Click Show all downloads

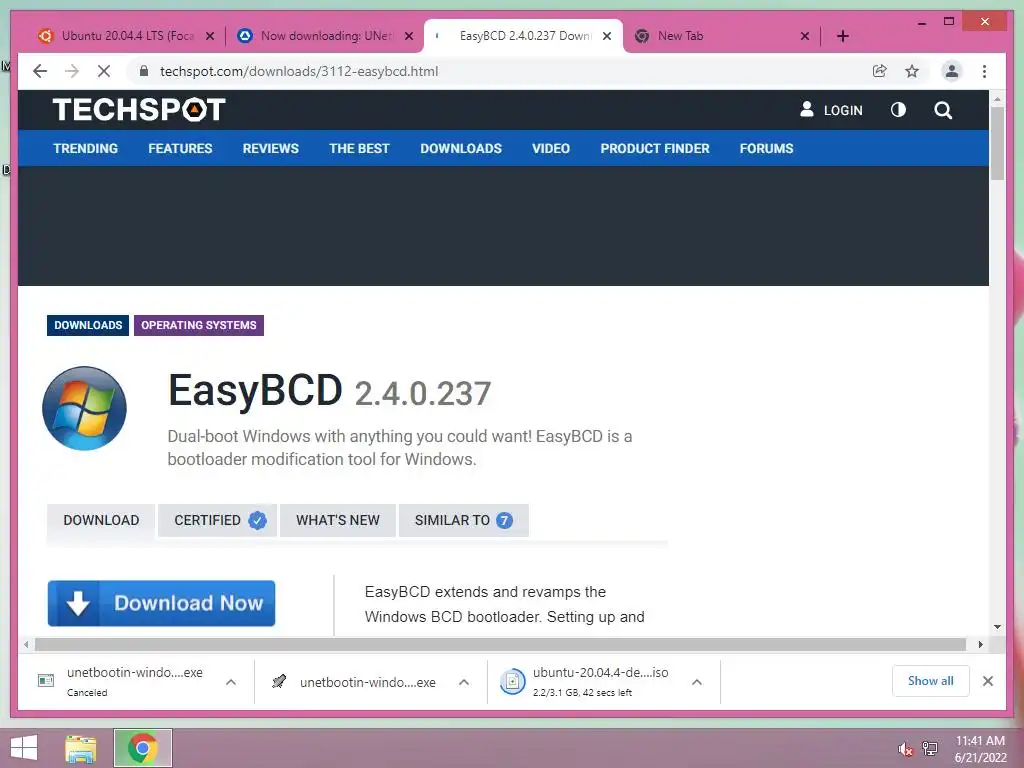pos(930,681)
